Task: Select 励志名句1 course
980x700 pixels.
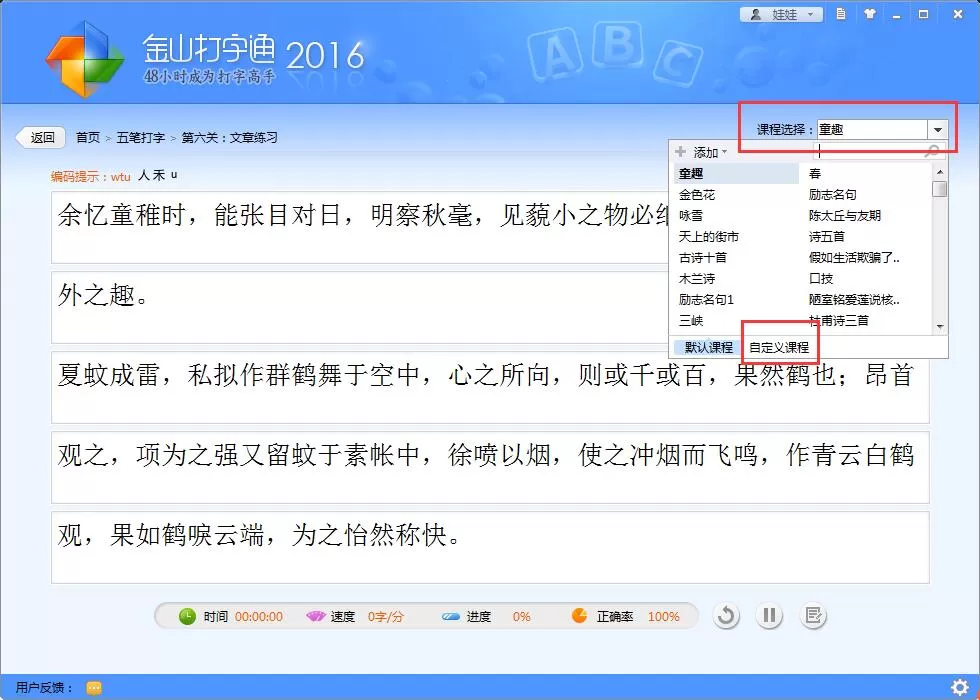Action: [706, 300]
